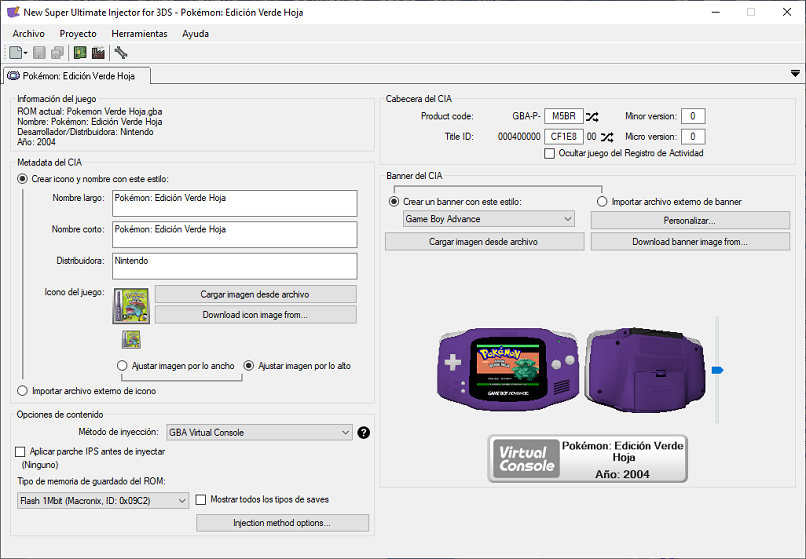Randomize the Product code with shuffle icon
This screenshot has width=806, height=559.
coord(593,117)
